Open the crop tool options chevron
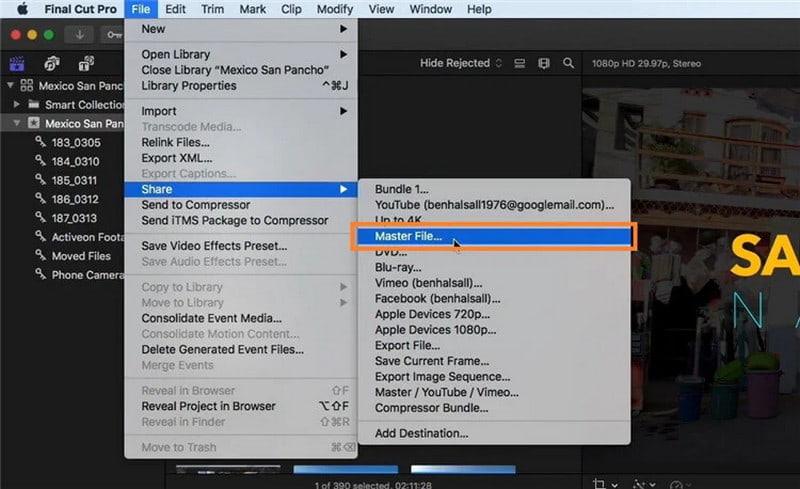 coord(615,484)
